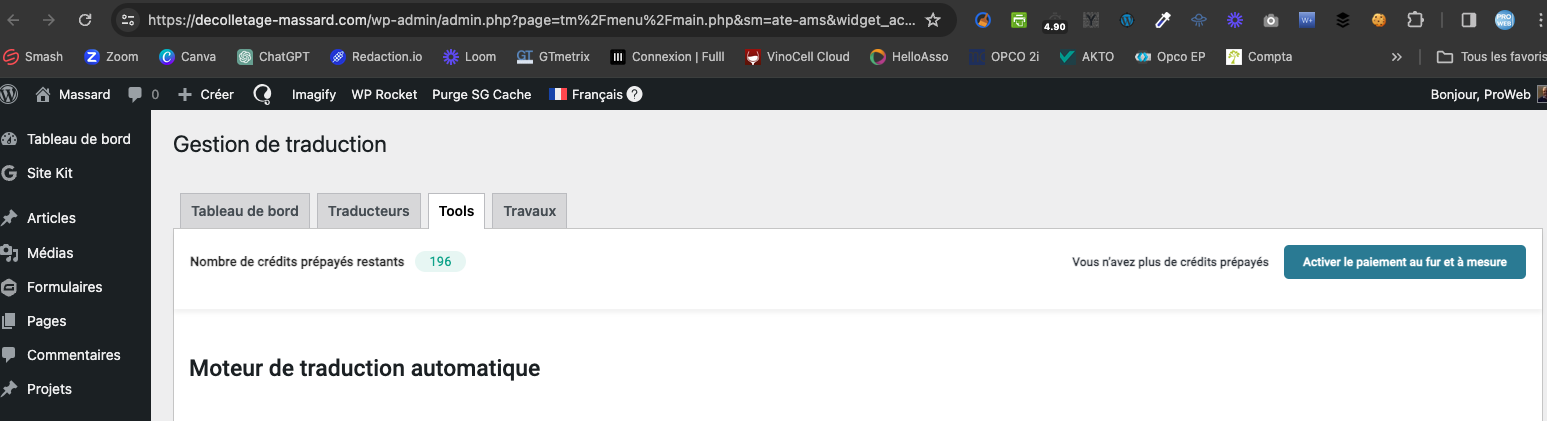Click the Site Kit Google icon in sidebar
1547x421 pixels.
9,173
